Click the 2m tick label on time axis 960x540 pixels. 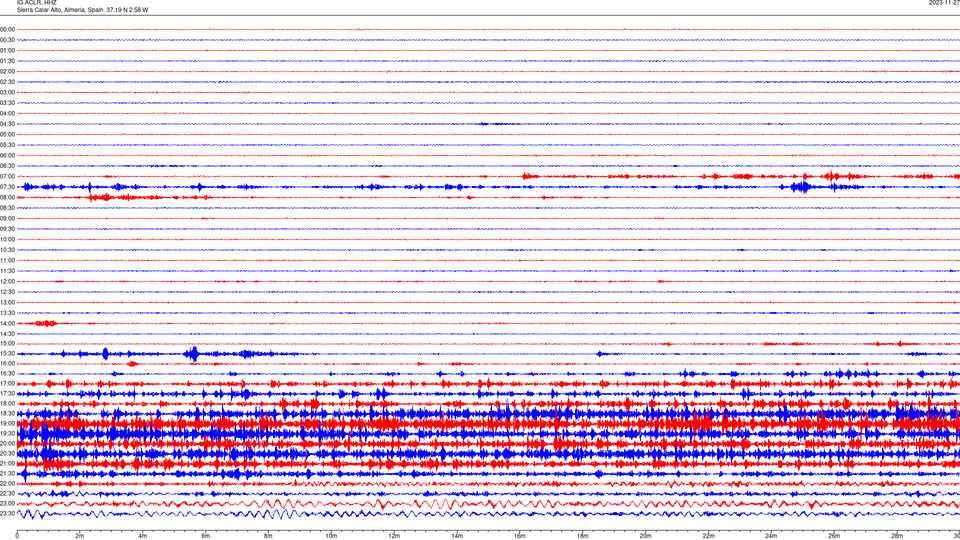[80, 536]
